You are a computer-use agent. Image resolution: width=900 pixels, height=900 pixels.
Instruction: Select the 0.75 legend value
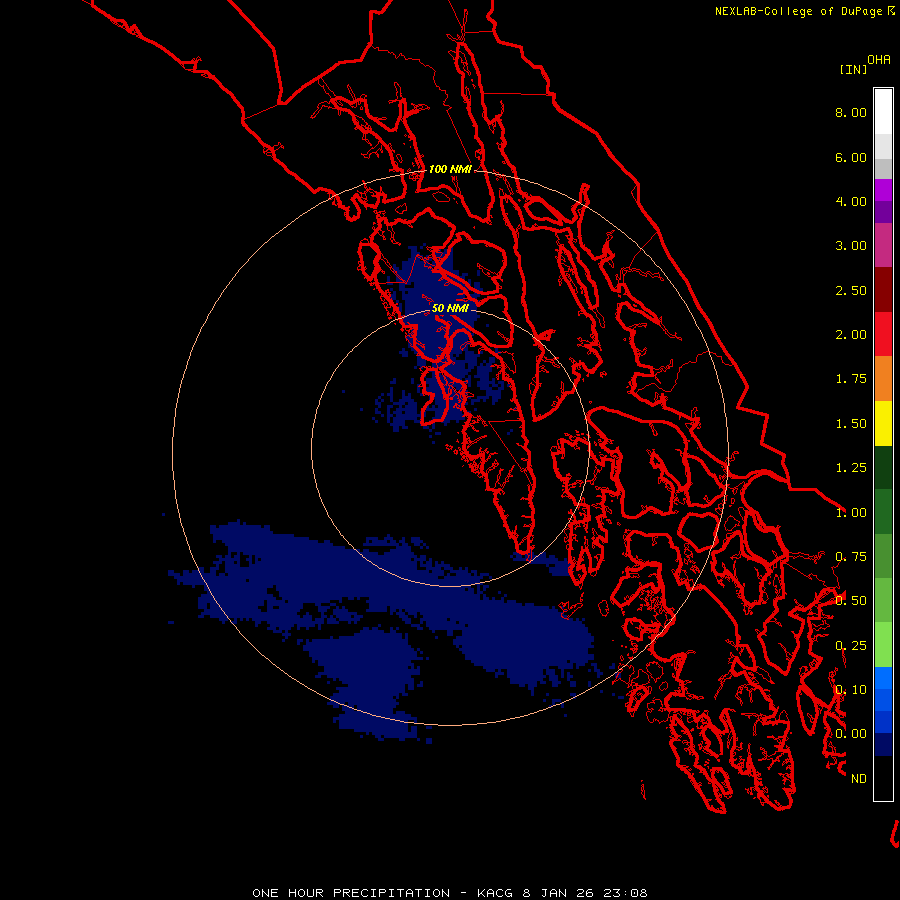tap(851, 557)
